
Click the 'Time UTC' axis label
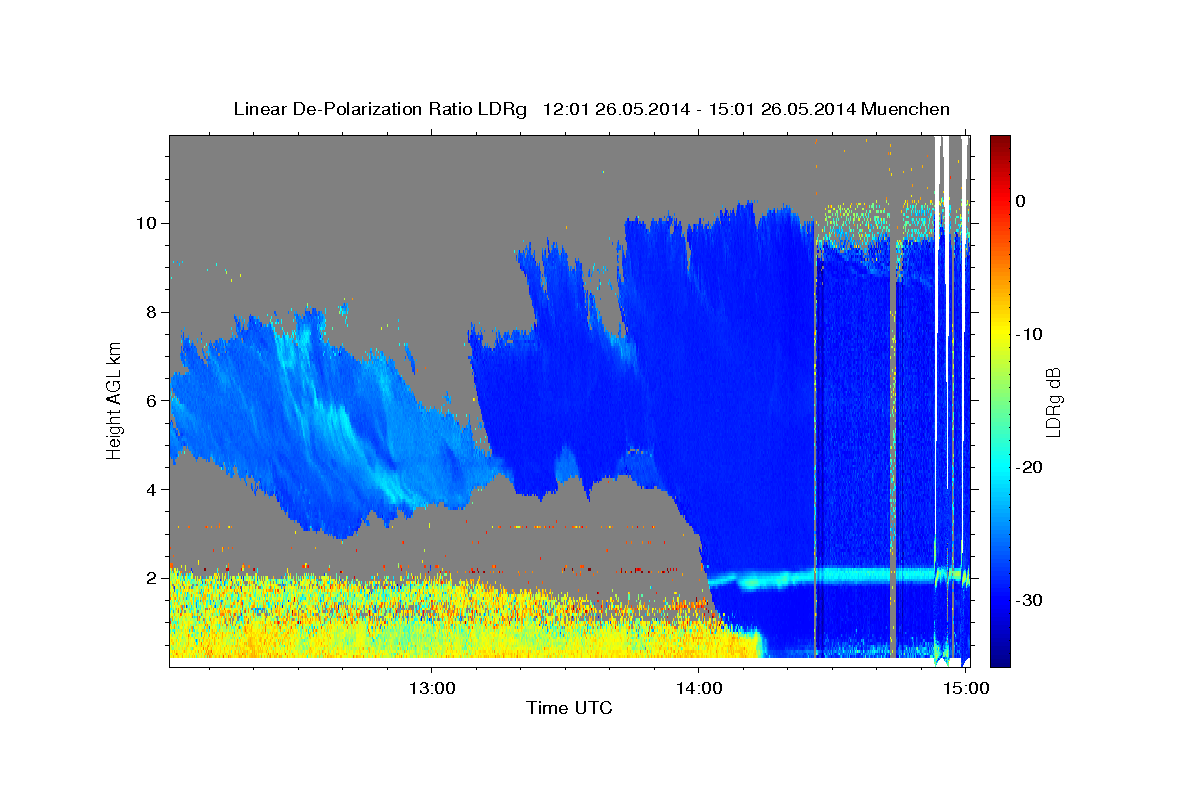pyautogui.click(x=569, y=709)
